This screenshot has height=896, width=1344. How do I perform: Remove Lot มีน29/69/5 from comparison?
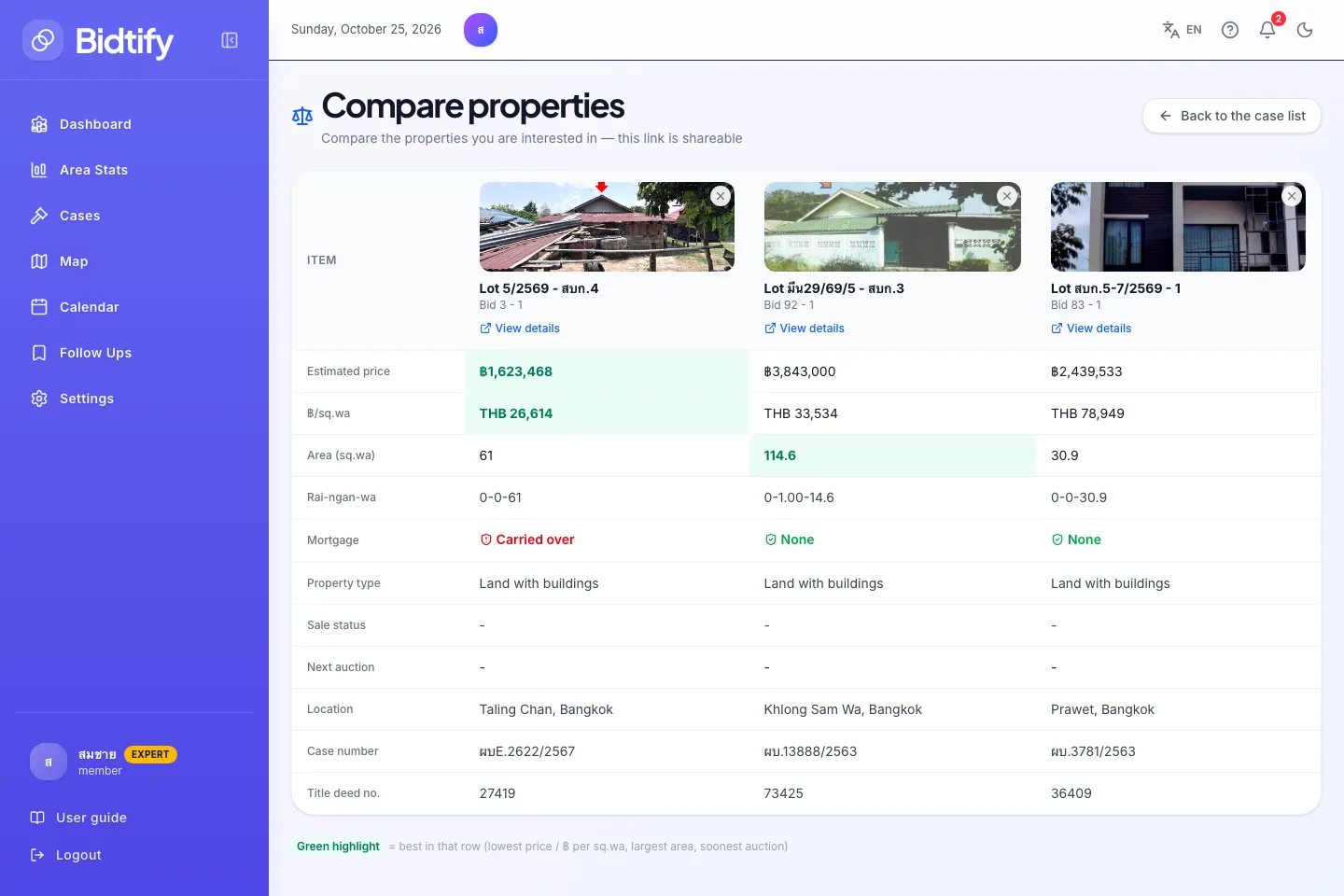[x=1007, y=196]
